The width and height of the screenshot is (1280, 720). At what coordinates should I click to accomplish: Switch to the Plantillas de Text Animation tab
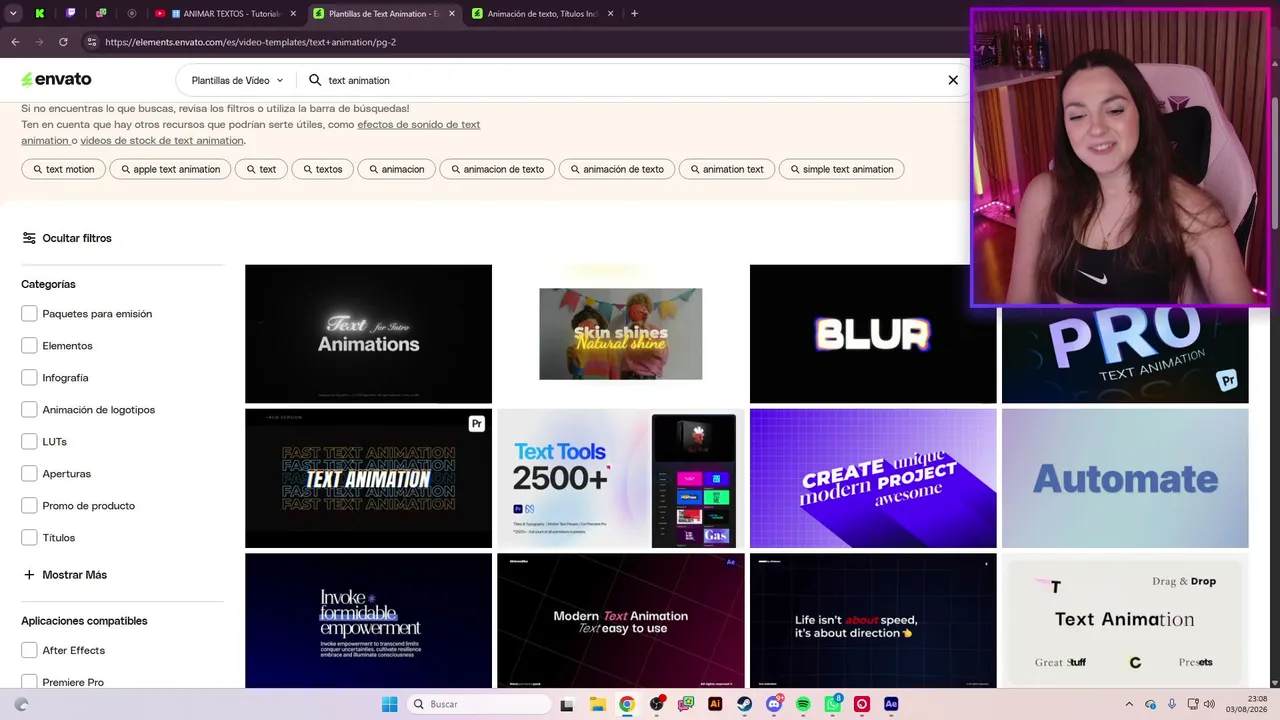coord(383,14)
